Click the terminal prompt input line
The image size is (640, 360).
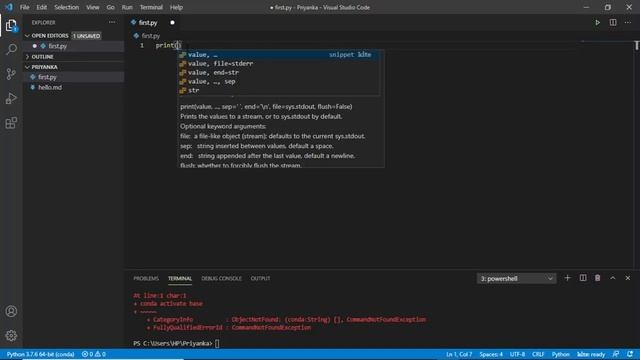click(x=176, y=344)
